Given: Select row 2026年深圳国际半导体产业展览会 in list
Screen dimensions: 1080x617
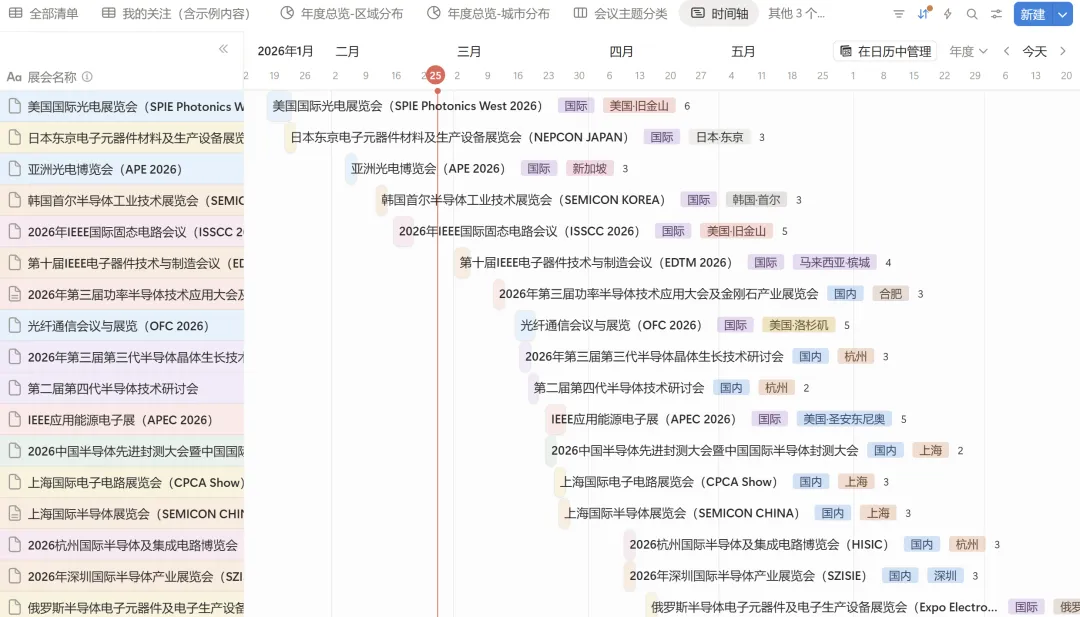Looking at the screenshot, I should click(x=122, y=576).
